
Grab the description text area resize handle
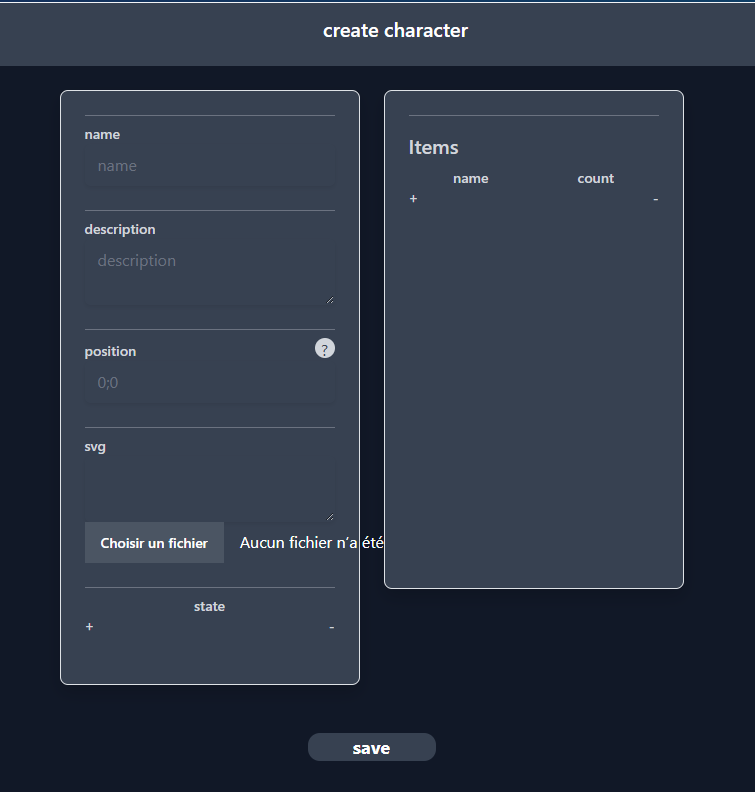[330, 300]
